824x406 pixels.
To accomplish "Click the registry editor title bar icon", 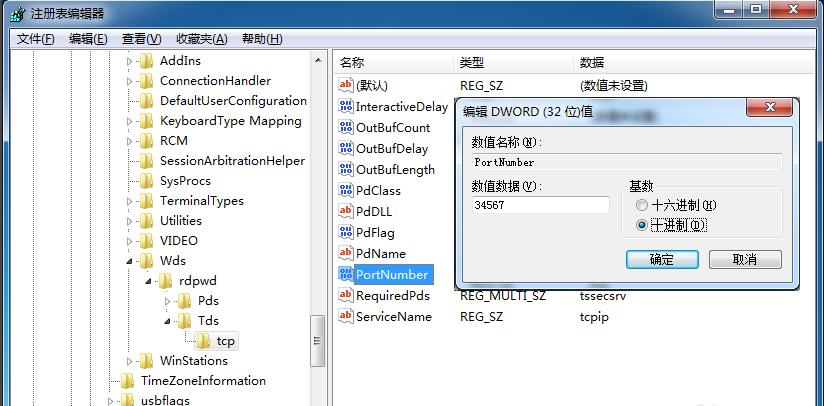I will click(x=17, y=13).
